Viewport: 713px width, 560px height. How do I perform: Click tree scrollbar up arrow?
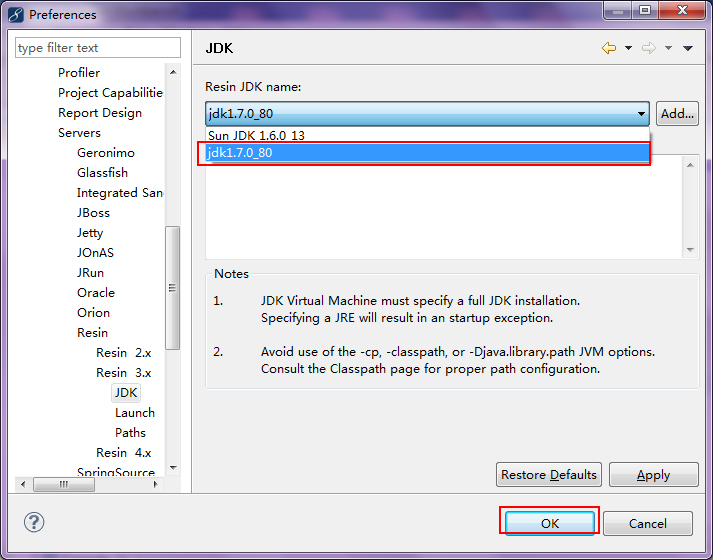click(173, 72)
